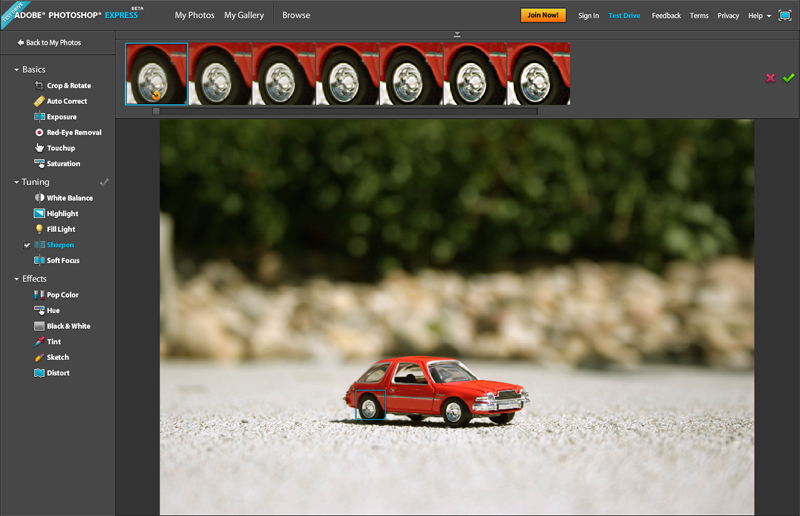Image resolution: width=800 pixels, height=516 pixels.
Task: Cancel changes with the red X
Action: click(x=770, y=77)
